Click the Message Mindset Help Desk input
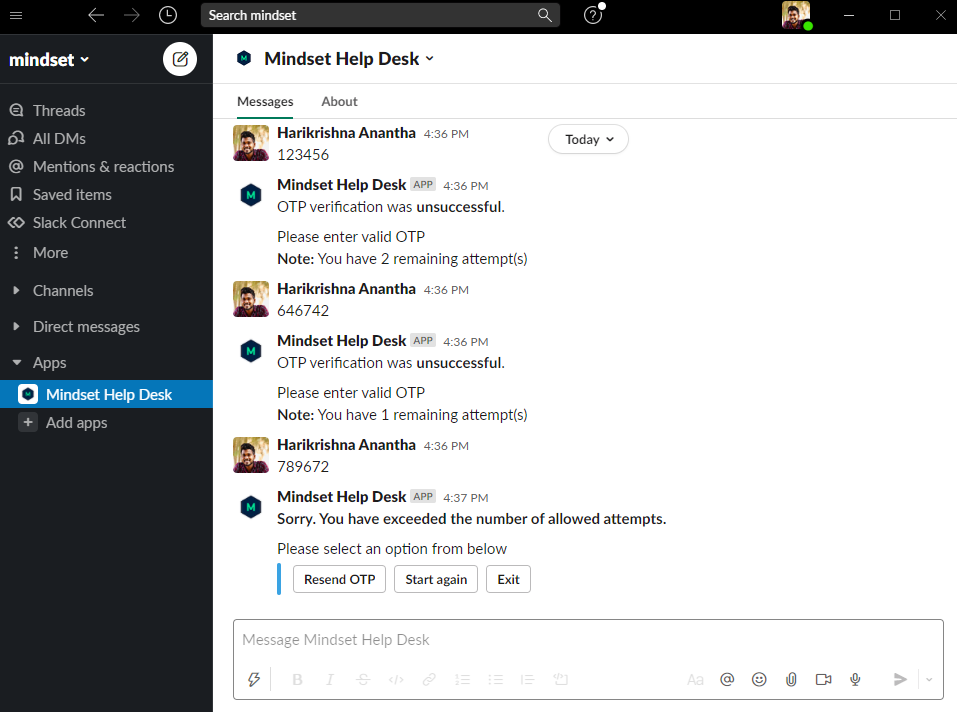This screenshot has height=712, width=957. (x=588, y=639)
